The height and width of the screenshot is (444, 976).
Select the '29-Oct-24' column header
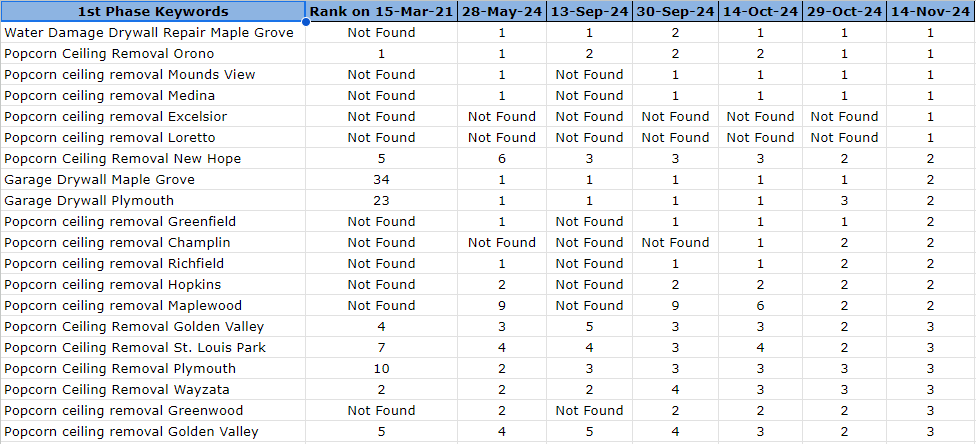pos(844,11)
